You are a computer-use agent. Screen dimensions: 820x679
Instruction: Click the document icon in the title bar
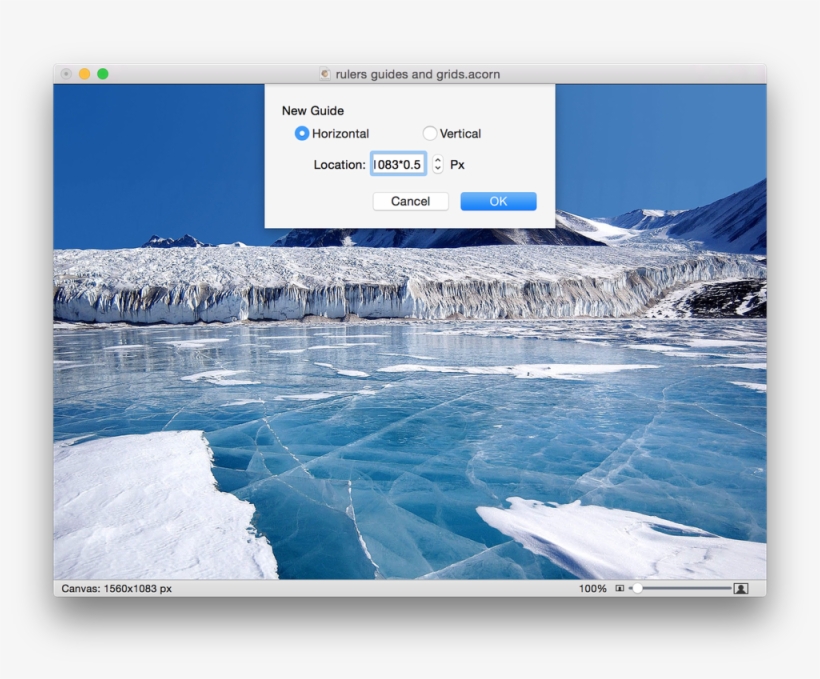[x=324, y=74]
